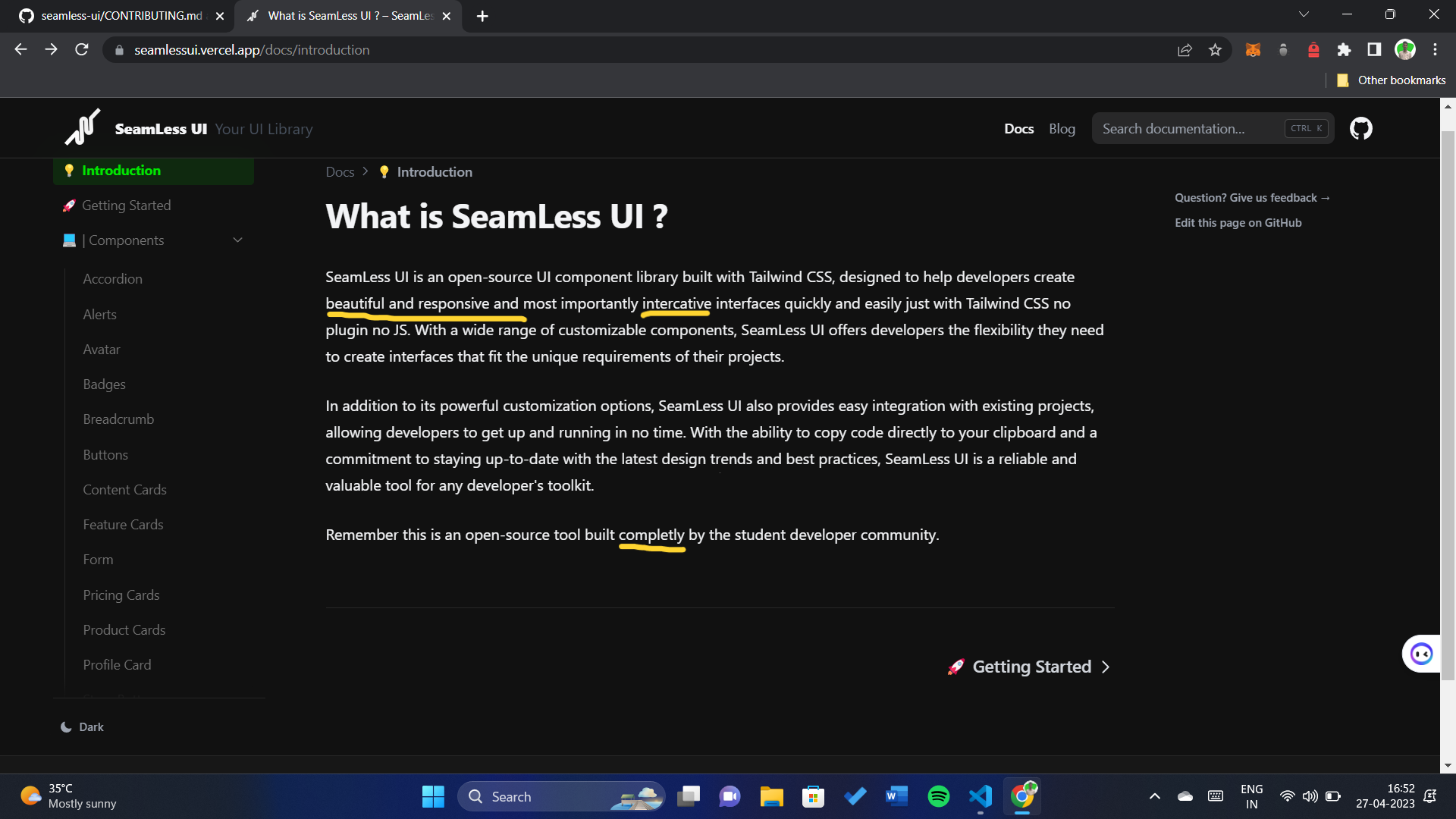Click the Search documentation field
1456x819 pixels.
(x=1183, y=128)
